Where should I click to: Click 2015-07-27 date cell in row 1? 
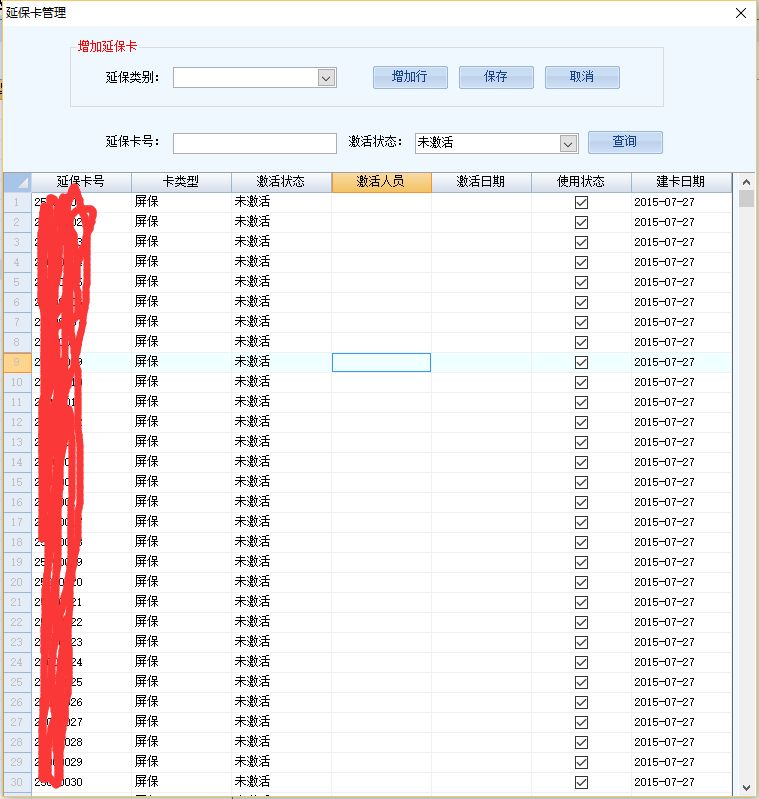pos(681,202)
